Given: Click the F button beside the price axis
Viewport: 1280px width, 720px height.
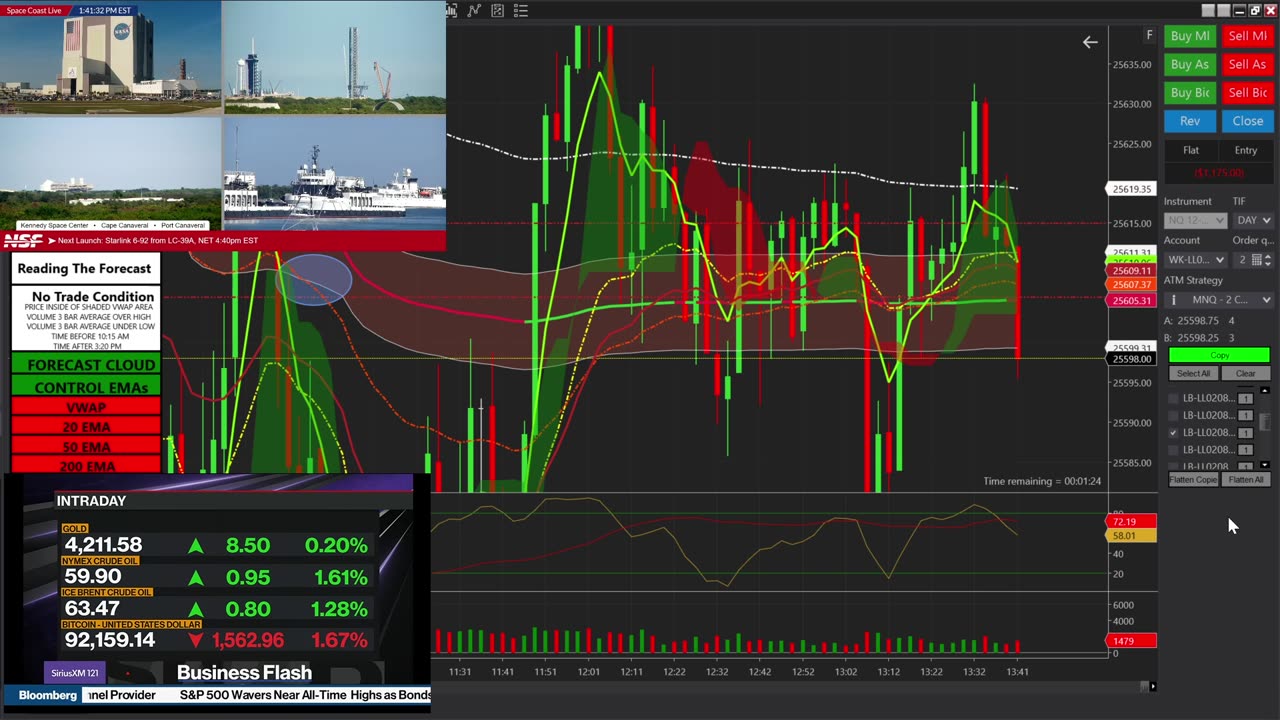Looking at the screenshot, I should coord(1149,35).
